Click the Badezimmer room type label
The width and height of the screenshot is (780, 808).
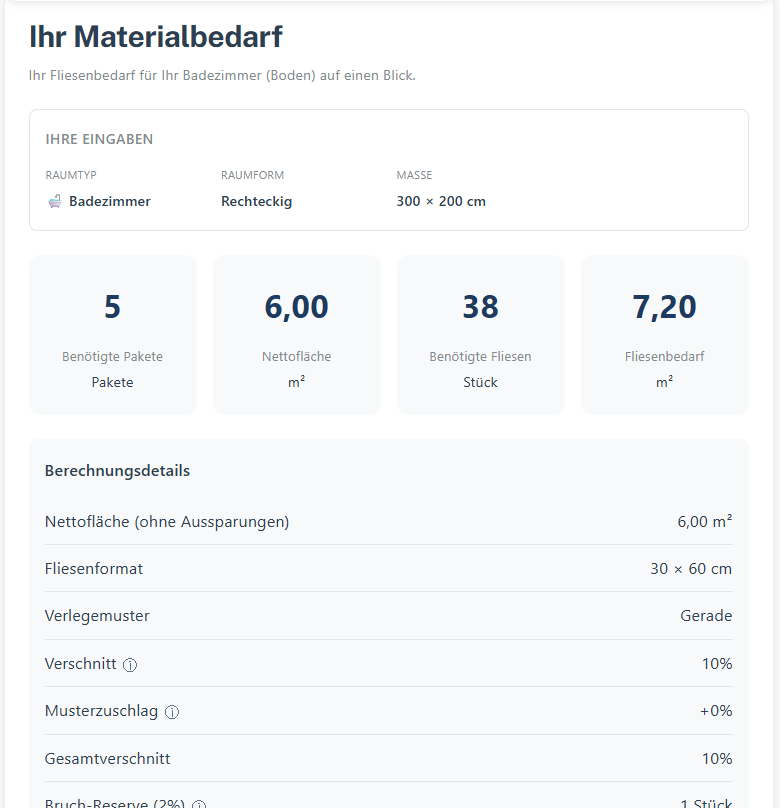110,201
